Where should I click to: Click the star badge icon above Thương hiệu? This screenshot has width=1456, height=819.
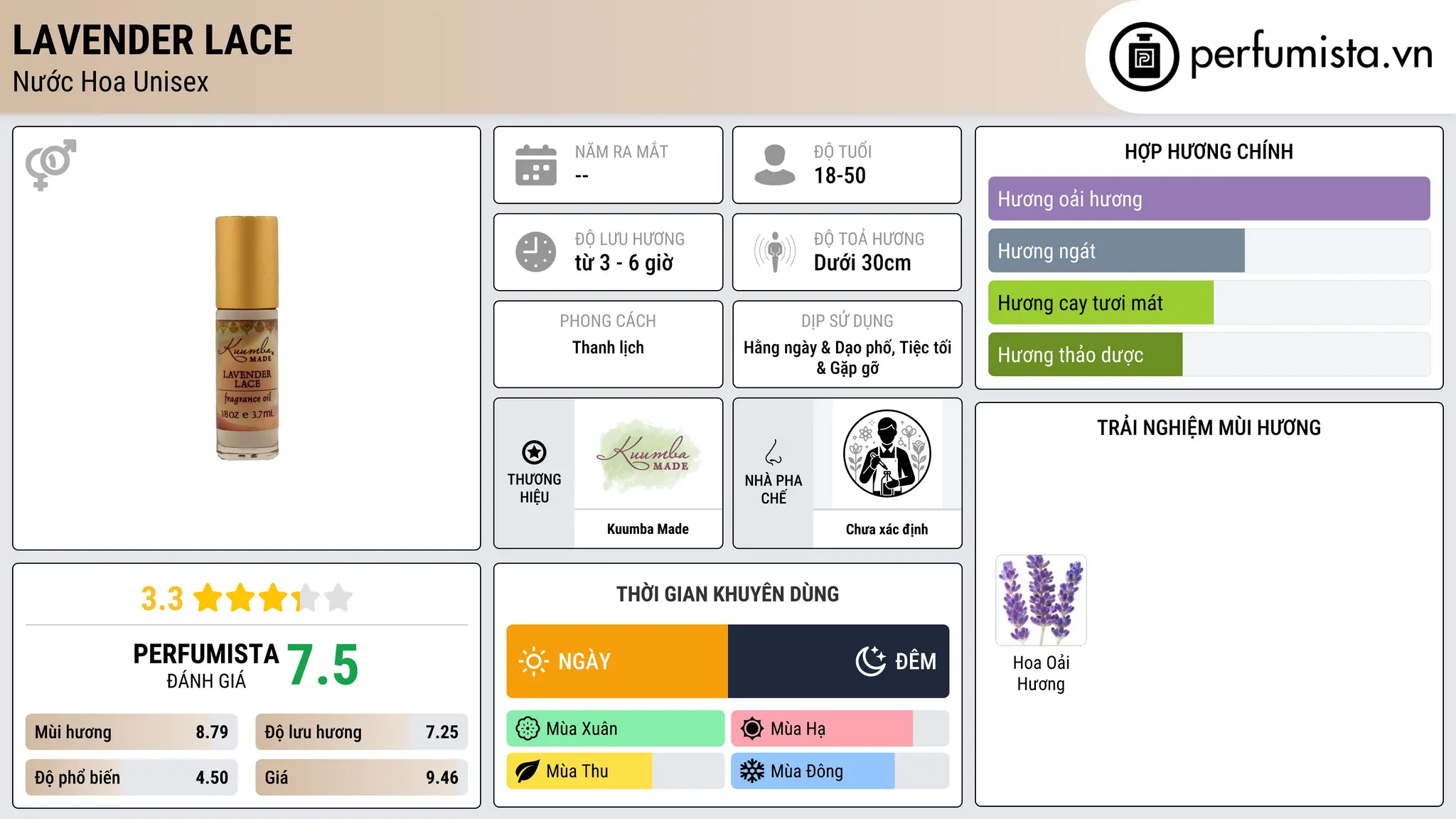pyautogui.click(x=534, y=452)
